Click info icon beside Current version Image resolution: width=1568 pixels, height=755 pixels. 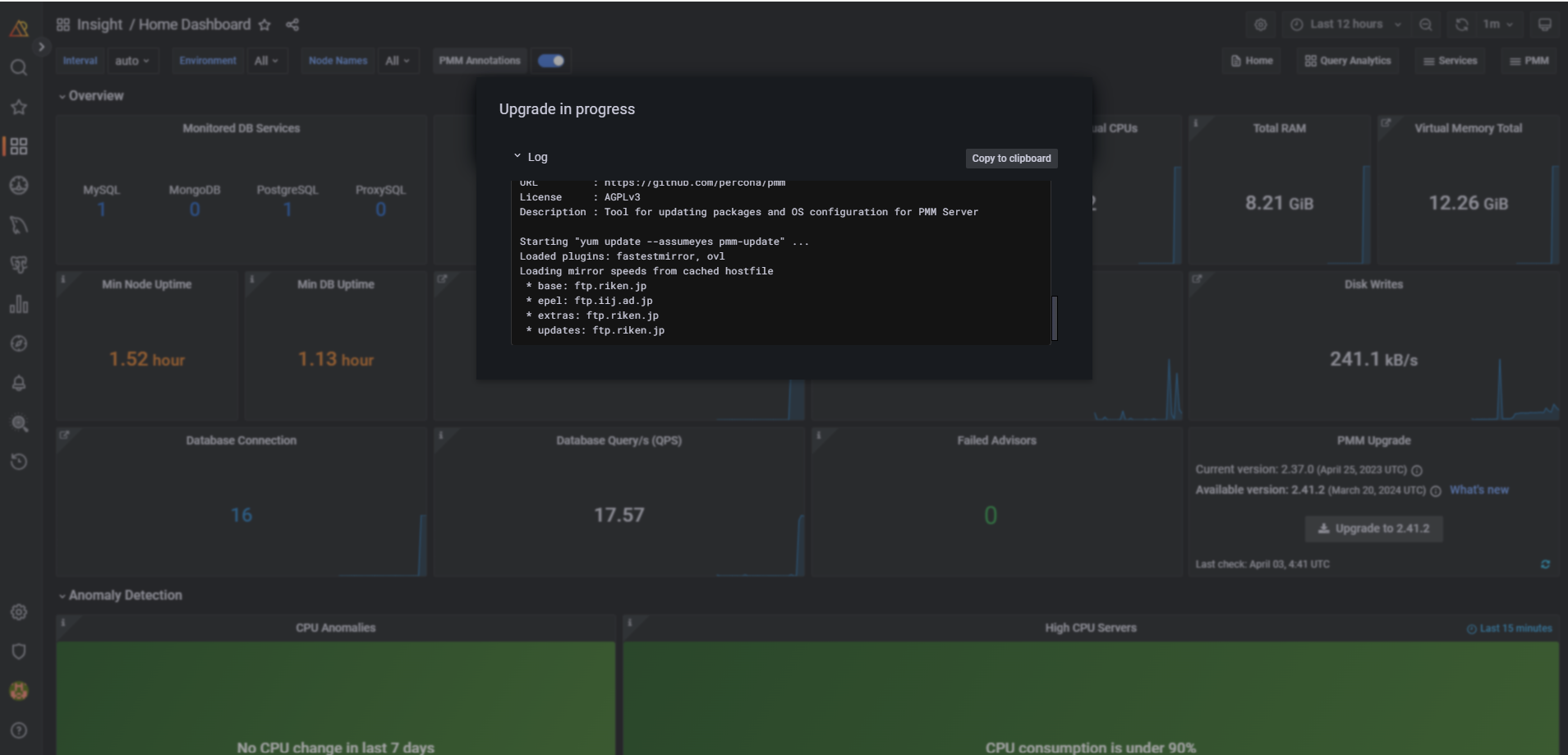1417,471
